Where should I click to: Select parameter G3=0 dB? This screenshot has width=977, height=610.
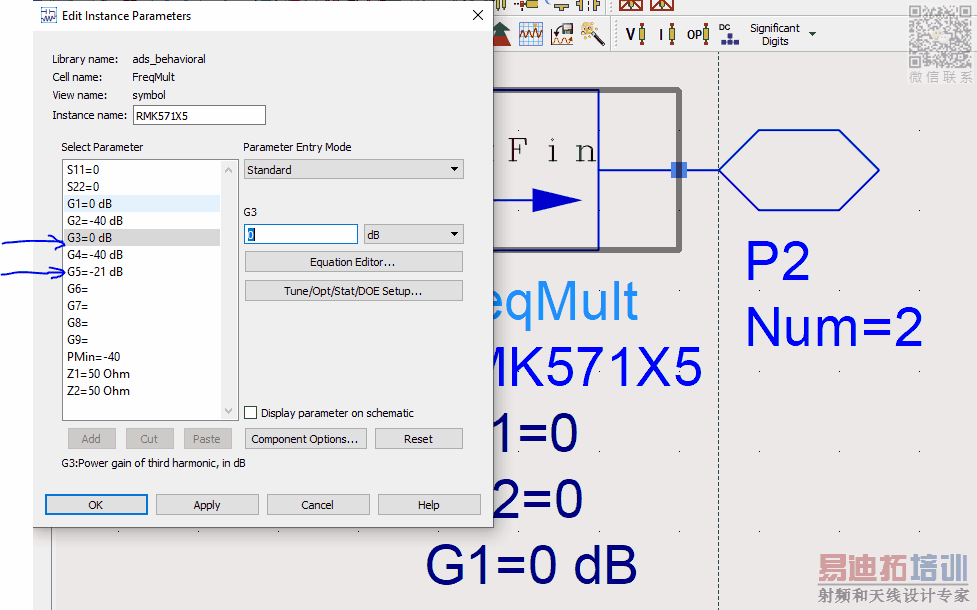(x=142, y=237)
